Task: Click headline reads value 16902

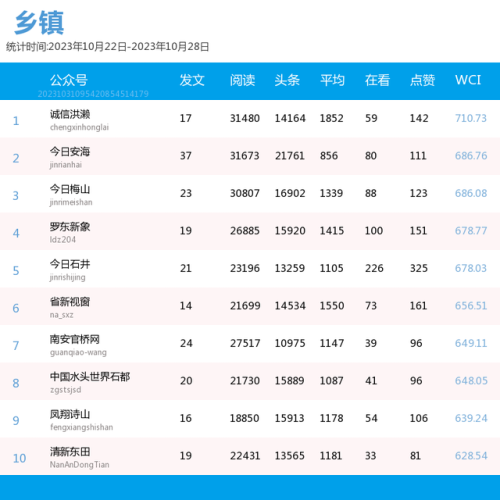Action: coord(290,193)
